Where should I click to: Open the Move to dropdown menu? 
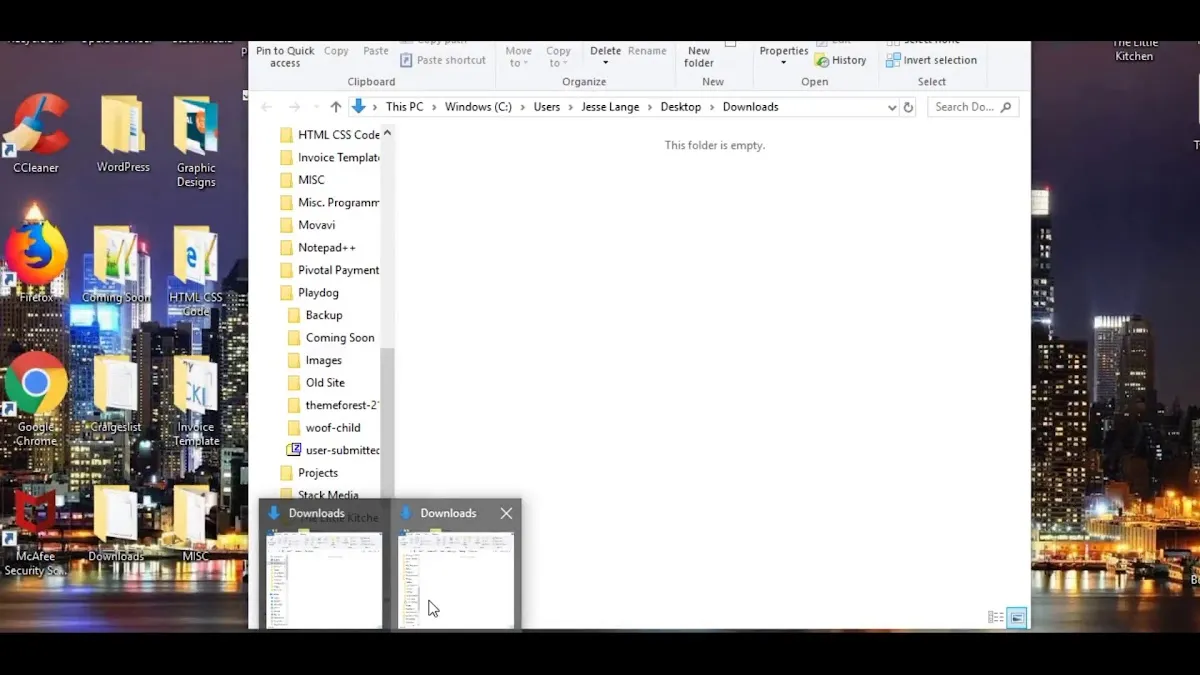pos(518,57)
